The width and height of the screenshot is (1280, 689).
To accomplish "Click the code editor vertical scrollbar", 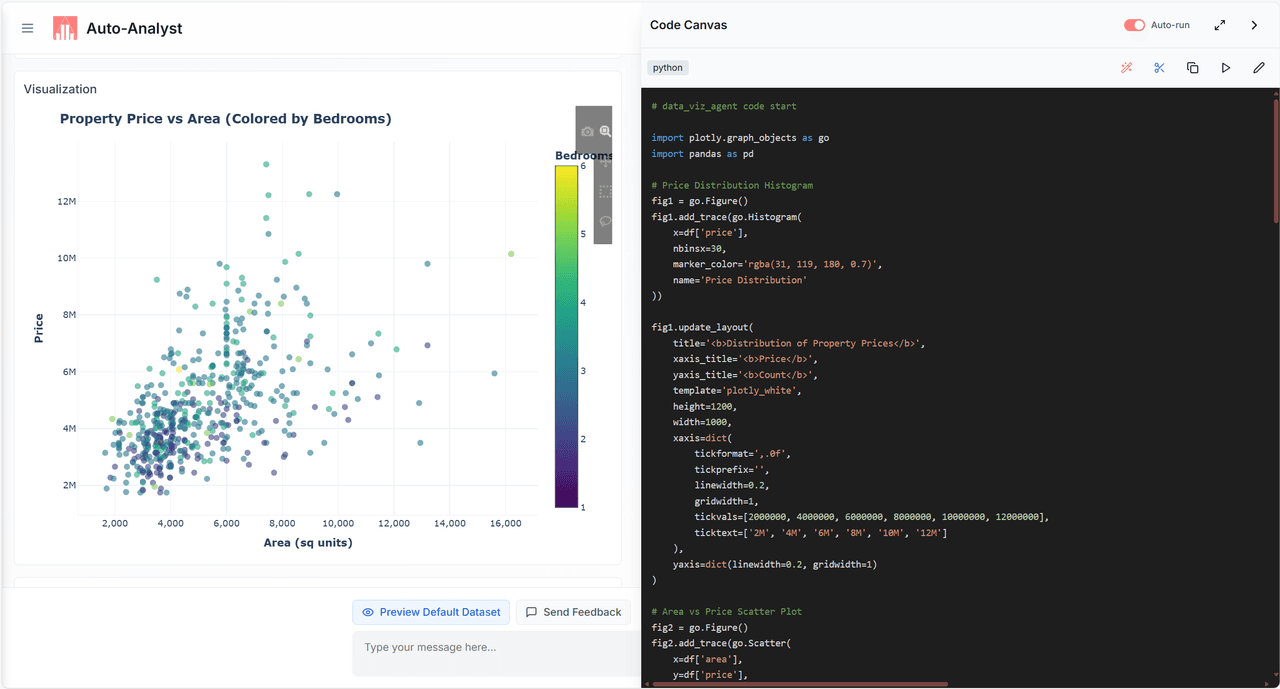I will (x=1275, y=160).
